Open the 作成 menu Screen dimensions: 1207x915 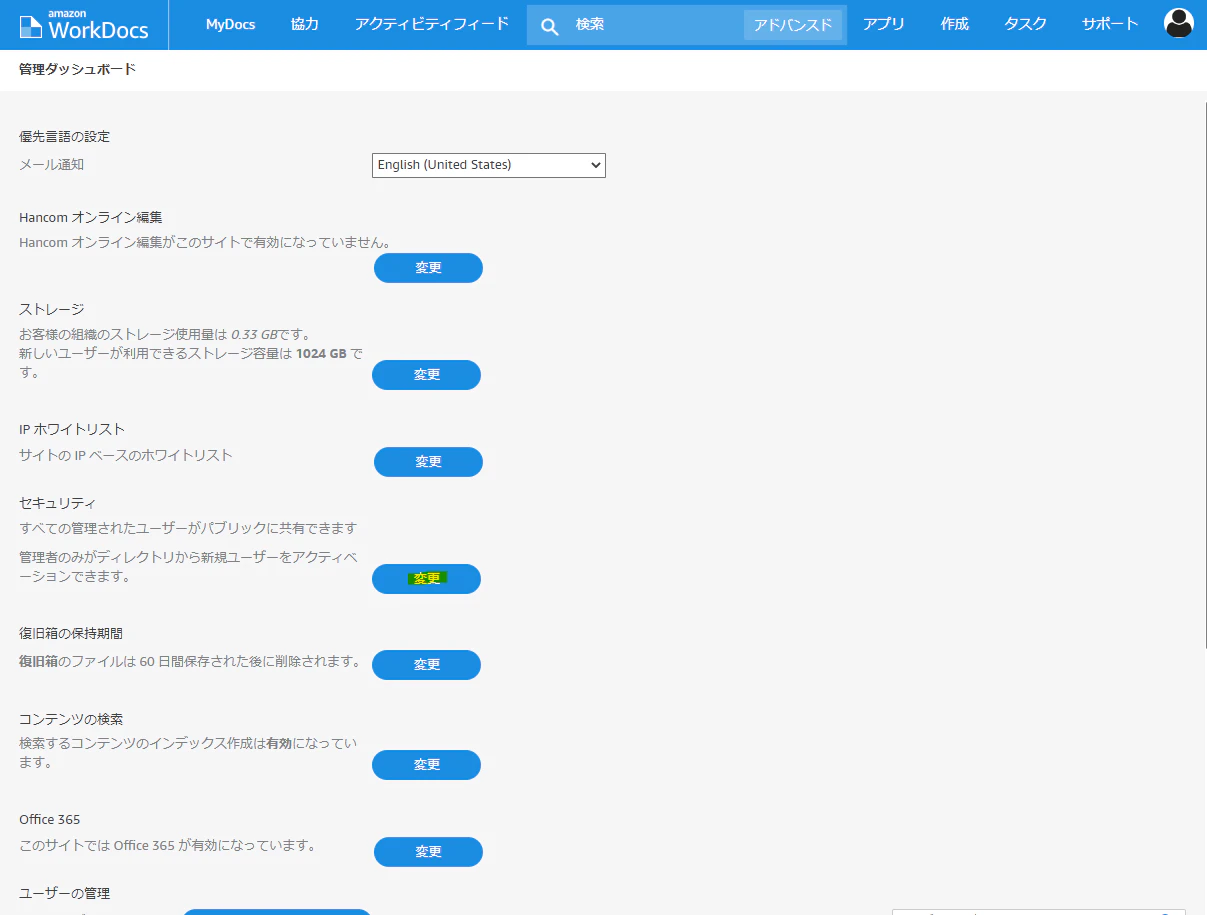coord(955,24)
